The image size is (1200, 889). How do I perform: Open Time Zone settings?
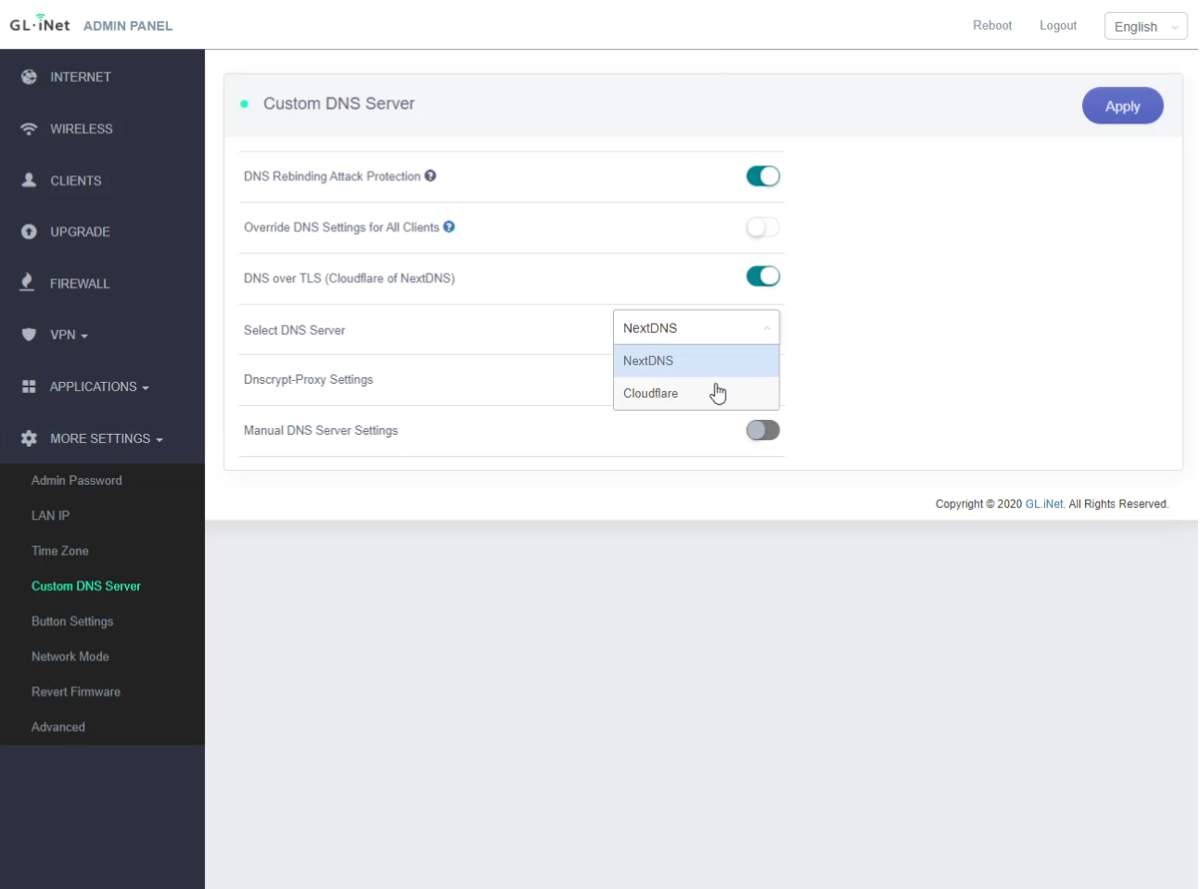(x=60, y=551)
